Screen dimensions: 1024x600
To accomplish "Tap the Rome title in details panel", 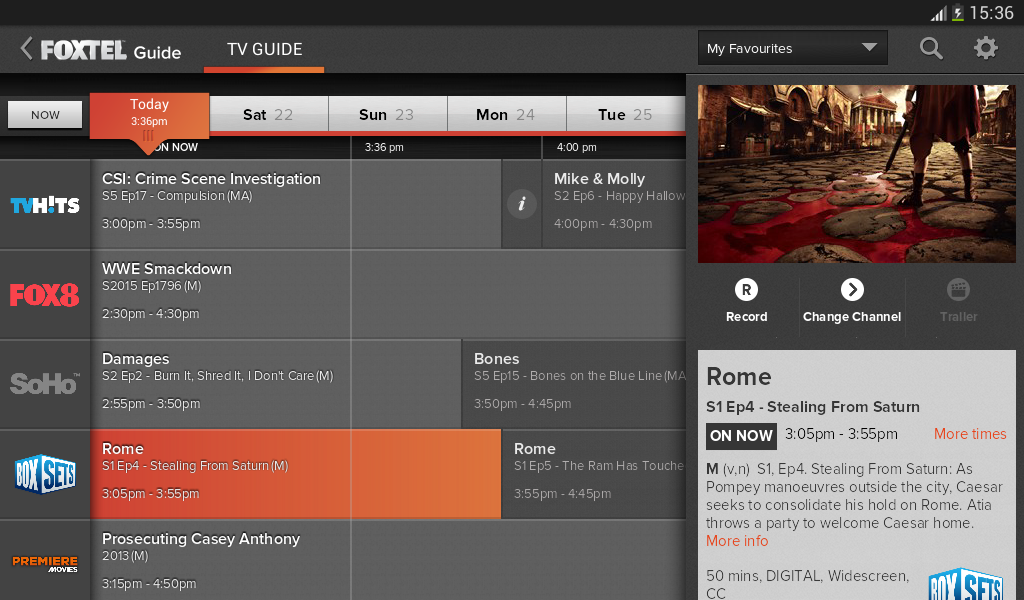I will (x=739, y=377).
